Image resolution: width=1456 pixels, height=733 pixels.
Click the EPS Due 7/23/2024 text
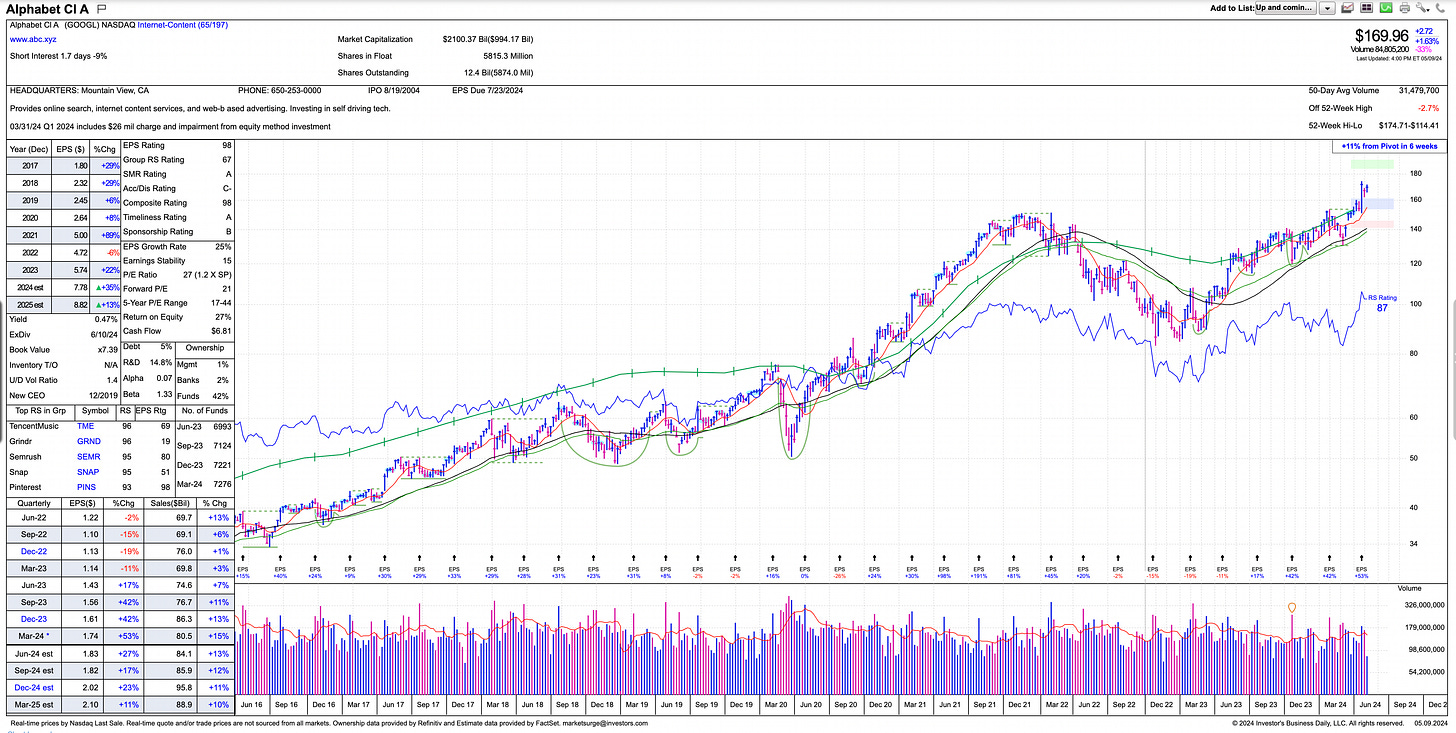pyautogui.click(x=488, y=91)
